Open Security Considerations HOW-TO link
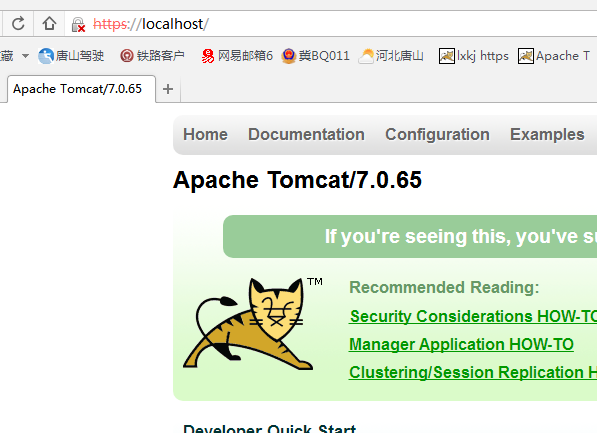This screenshot has width=597, height=433. 473,316
